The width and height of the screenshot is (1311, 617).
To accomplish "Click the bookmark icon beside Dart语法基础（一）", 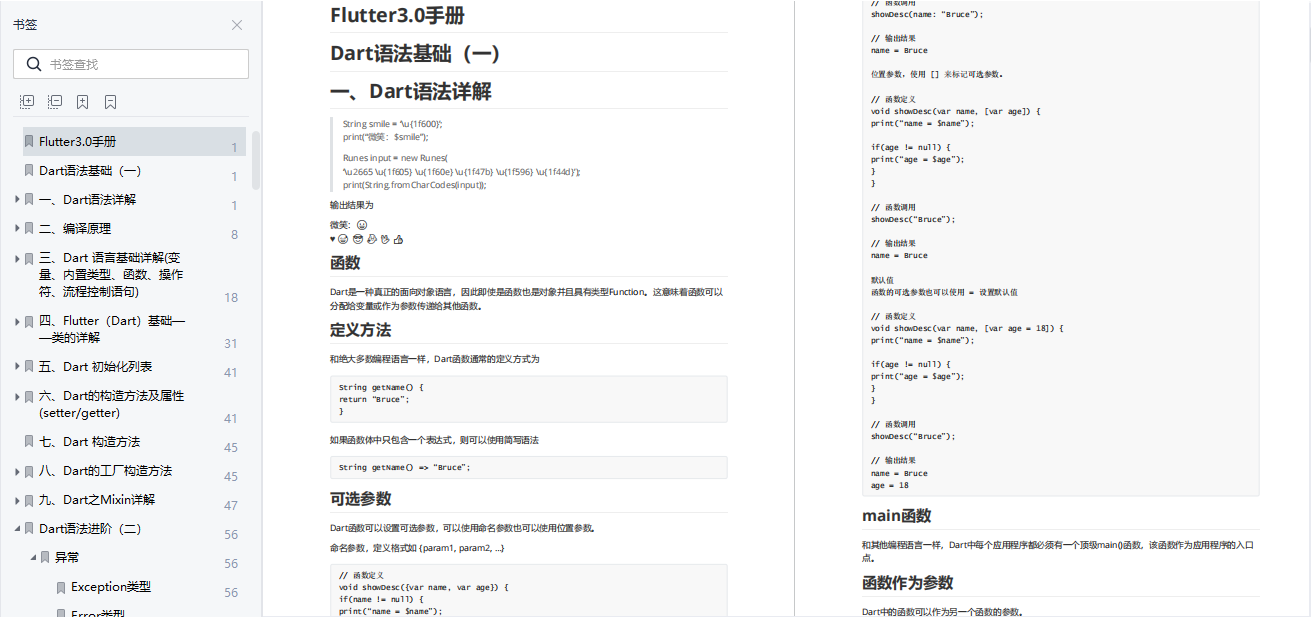I will pyautogui.click(x=30, y=170).
